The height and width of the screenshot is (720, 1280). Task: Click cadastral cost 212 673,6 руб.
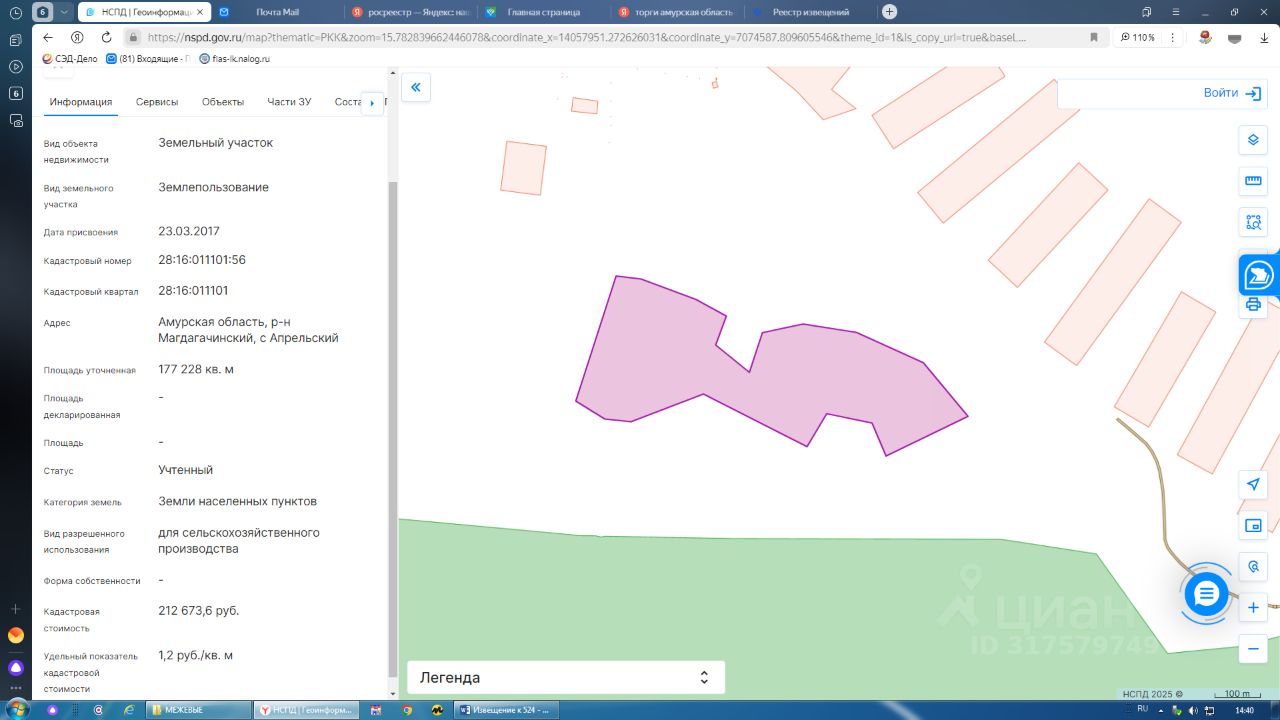tap(199, 610)
